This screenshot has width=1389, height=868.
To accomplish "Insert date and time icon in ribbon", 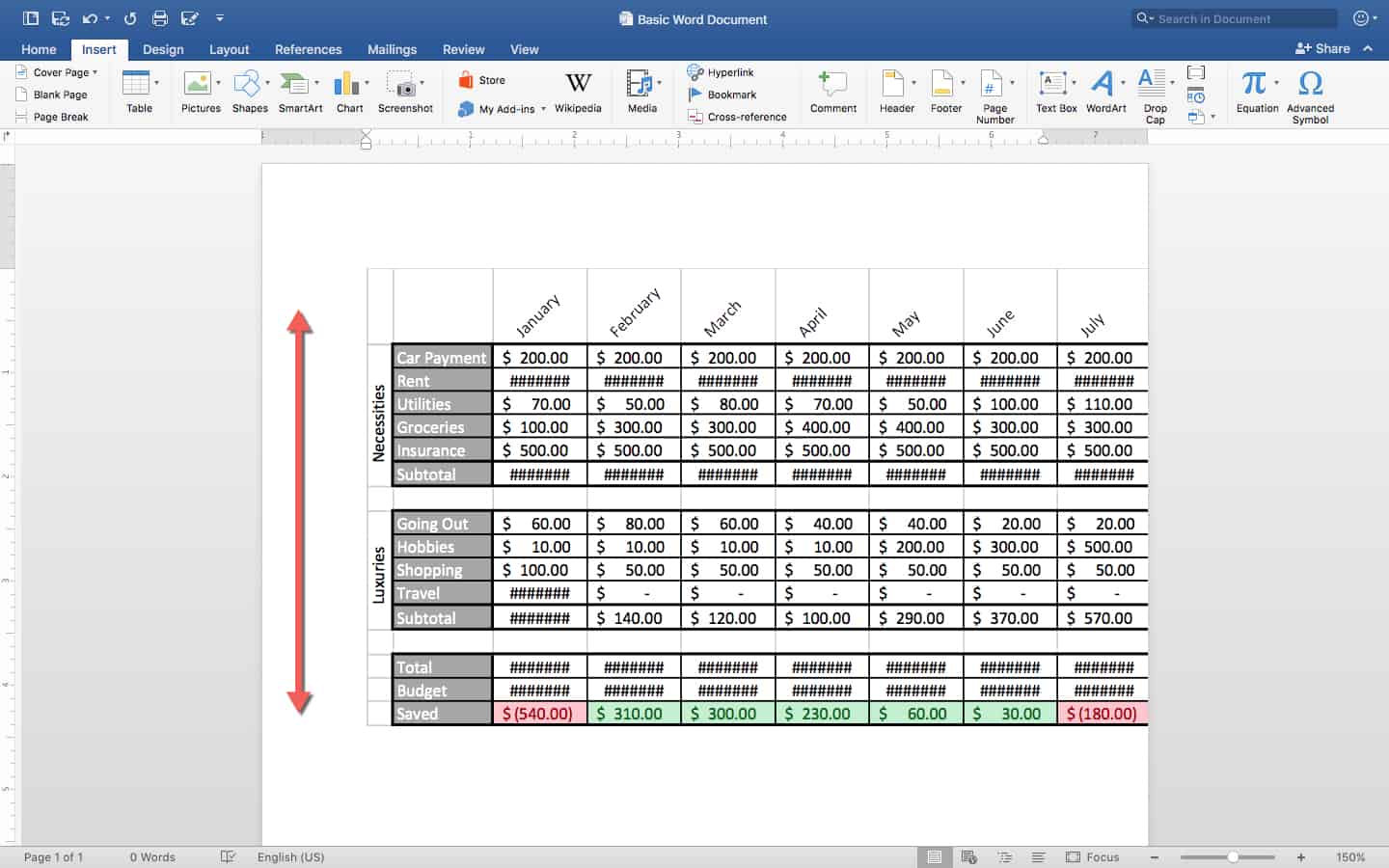I will point(1196,95).
